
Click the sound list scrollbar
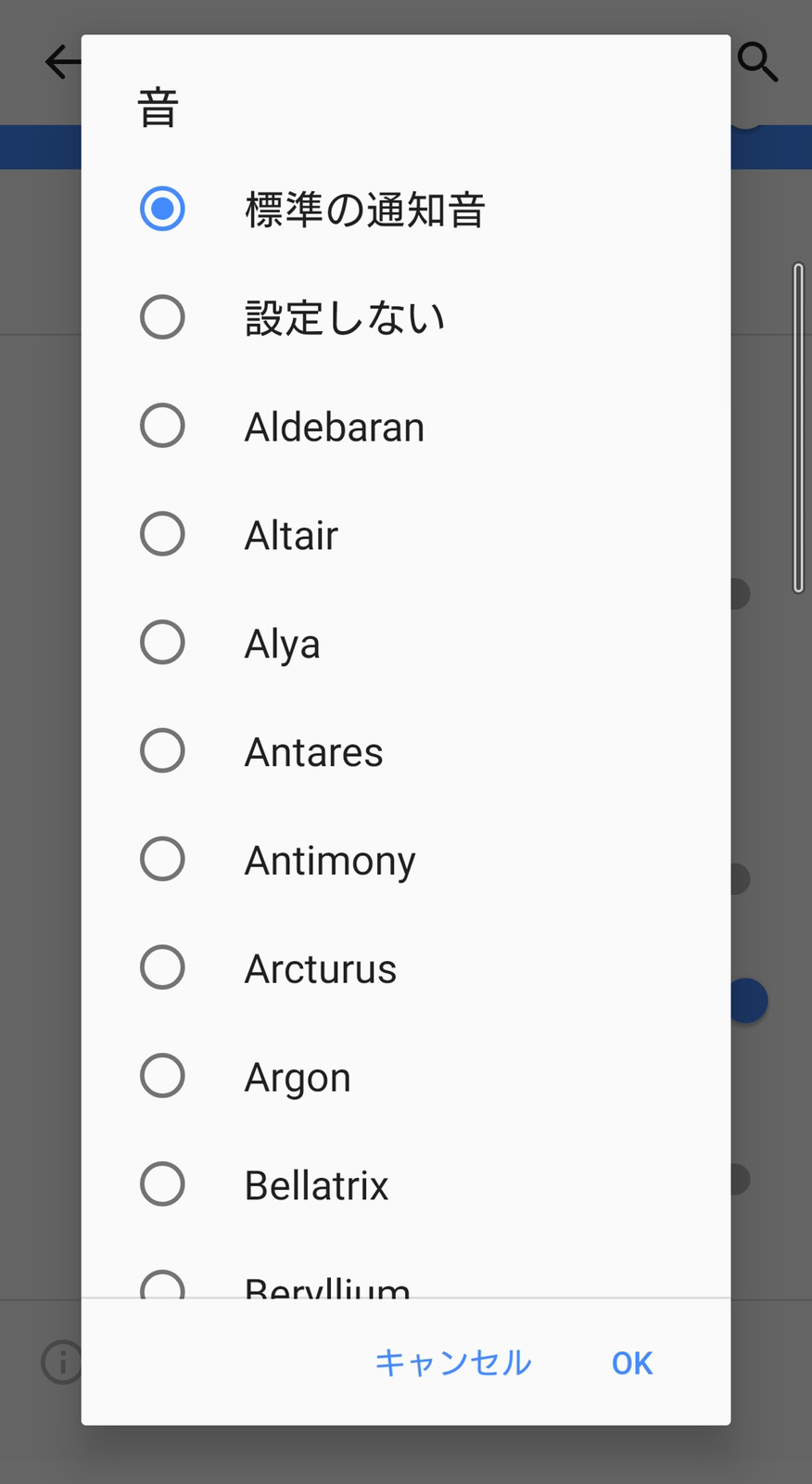798,428
